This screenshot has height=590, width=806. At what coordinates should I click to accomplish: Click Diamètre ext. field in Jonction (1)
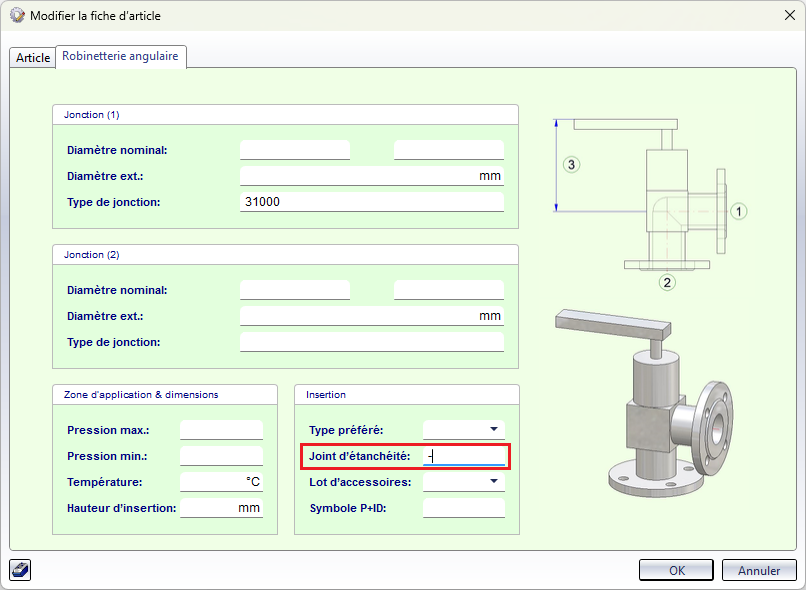pyautogui.click(x=371, y=176)
